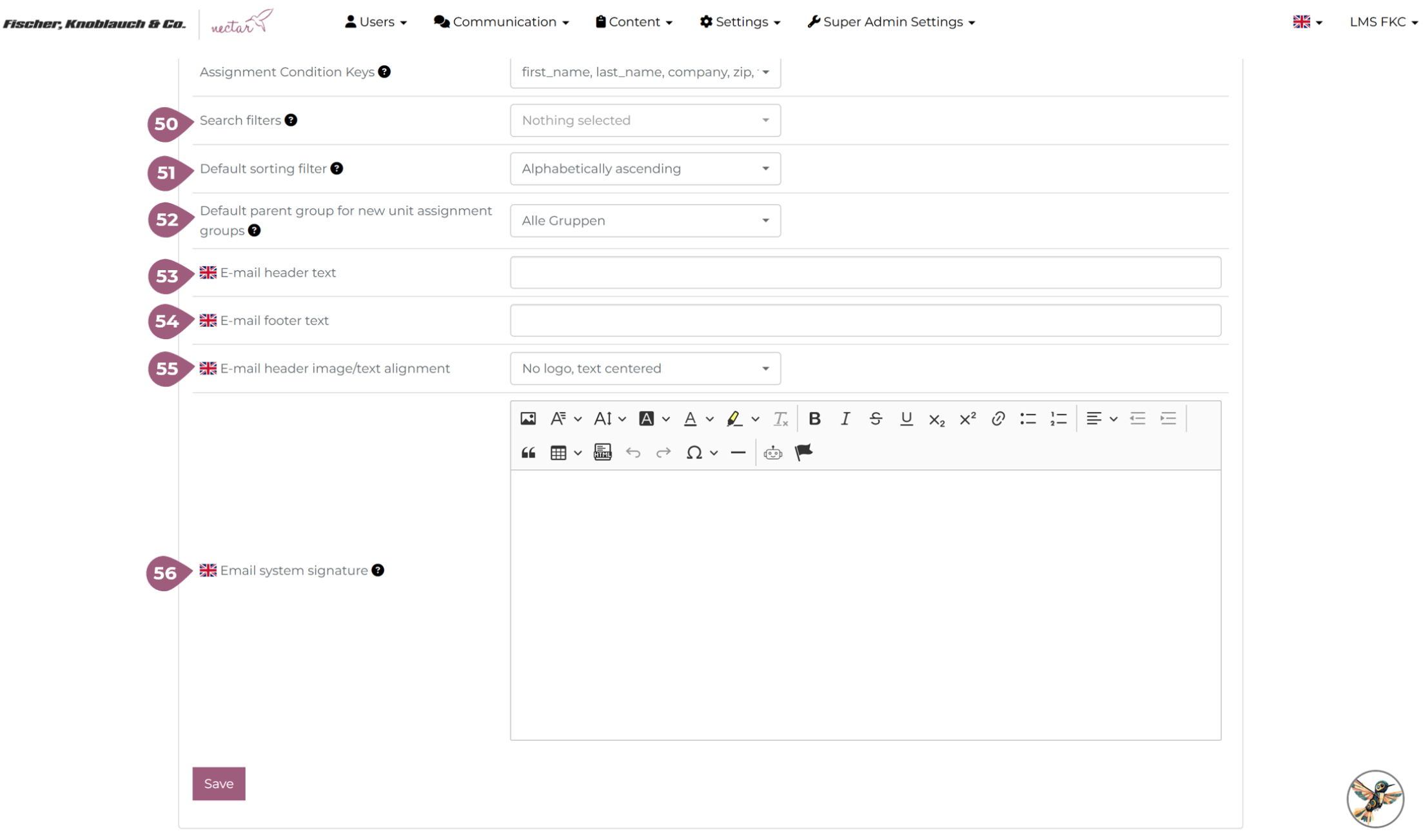This screenshot has width=1423, height=840.
Task: Open the HTML source view
Action: pyautogui.click(x=602, y=453)
